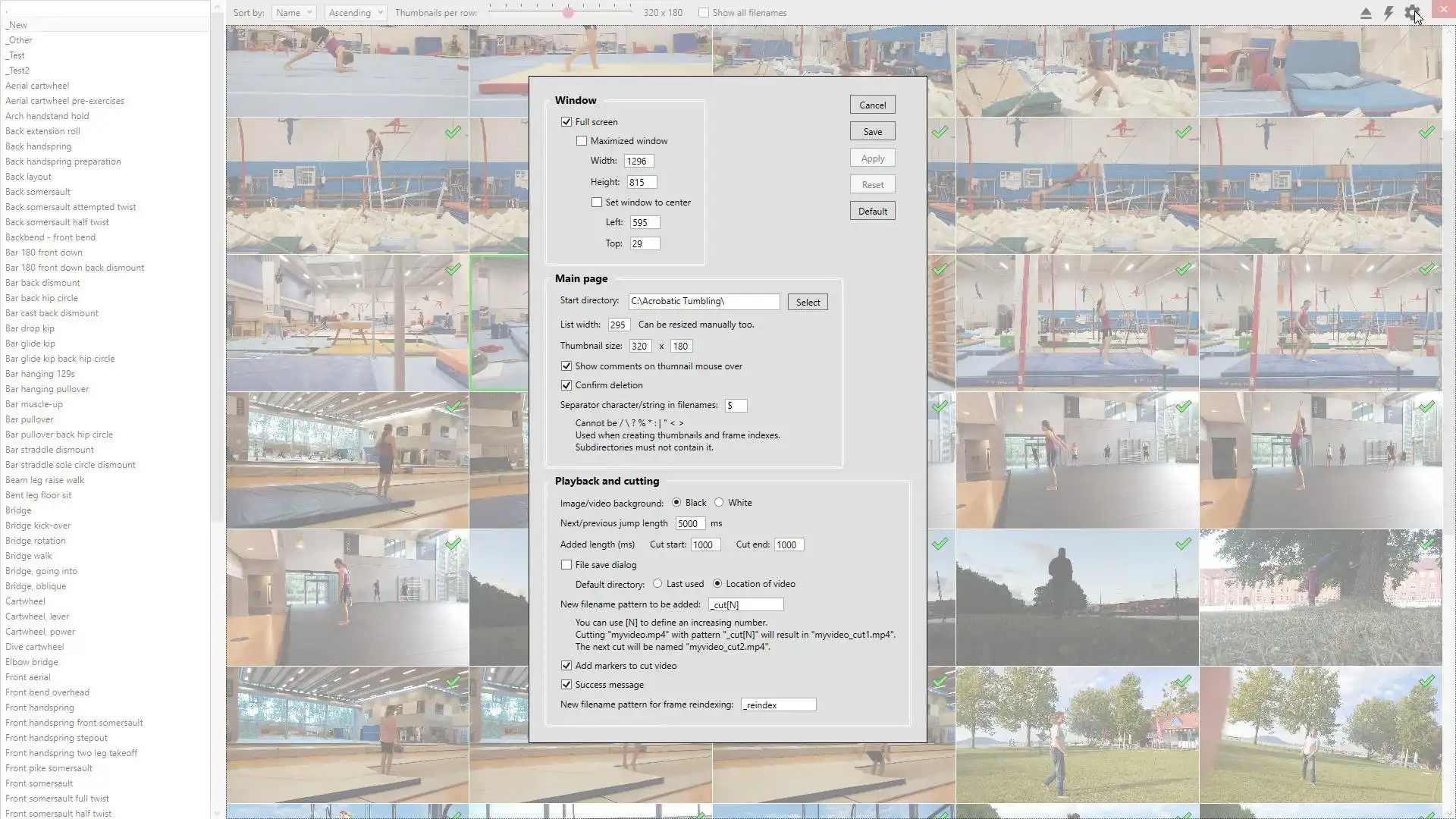Select the White background radio button
Image resolution: width=1456 pixels, height=819 pixels.
(x=719, y=503)
